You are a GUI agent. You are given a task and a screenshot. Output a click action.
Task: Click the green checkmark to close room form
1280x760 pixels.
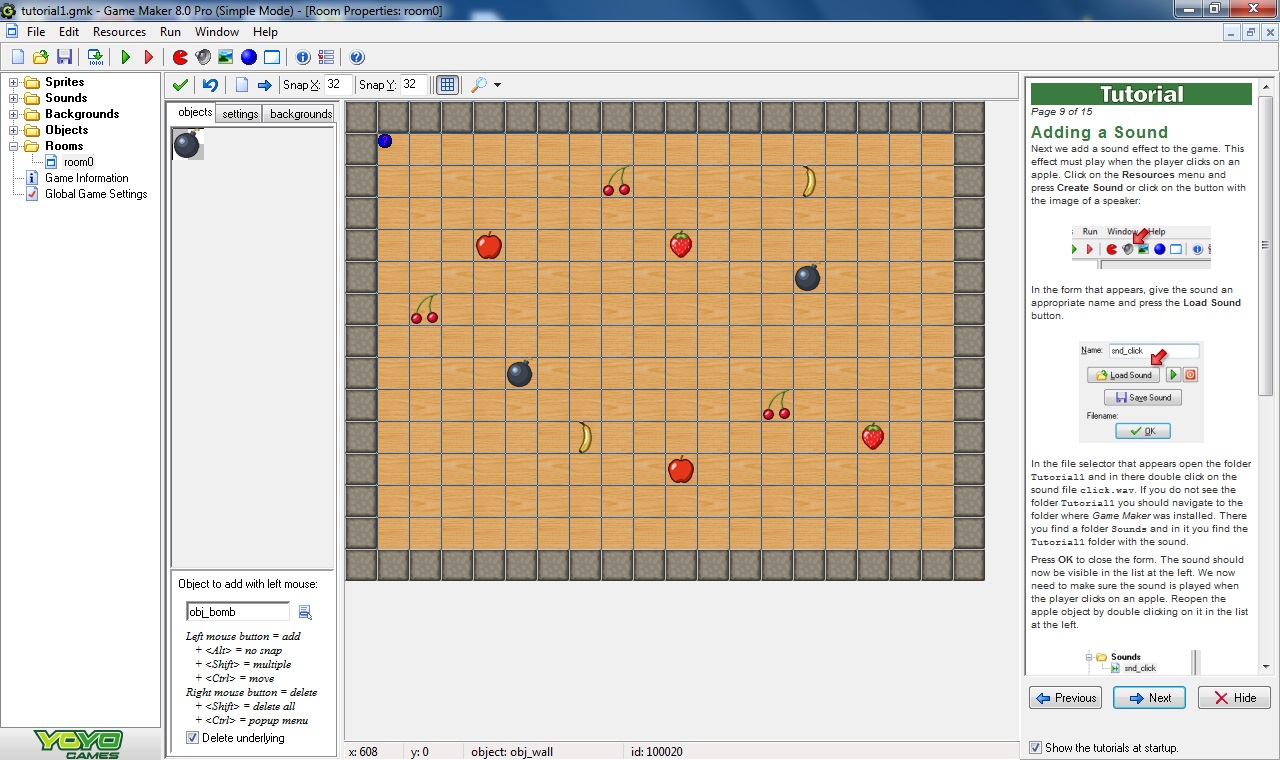180,85
